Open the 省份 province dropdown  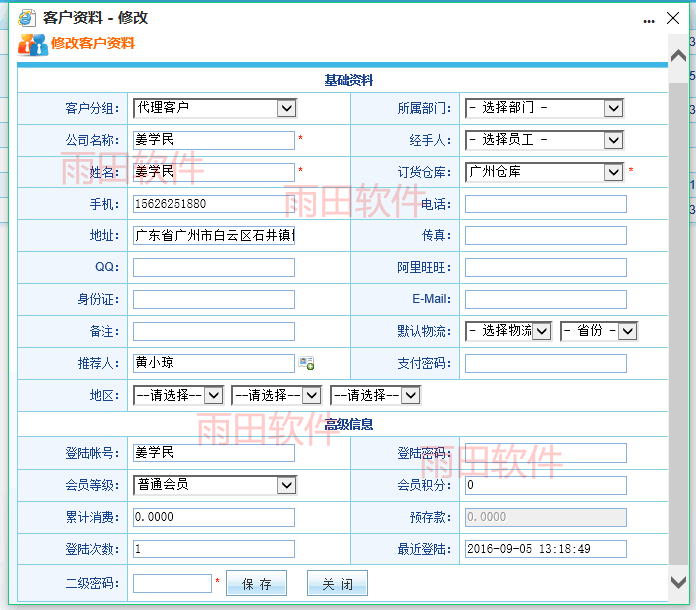[x=599, y=331]
